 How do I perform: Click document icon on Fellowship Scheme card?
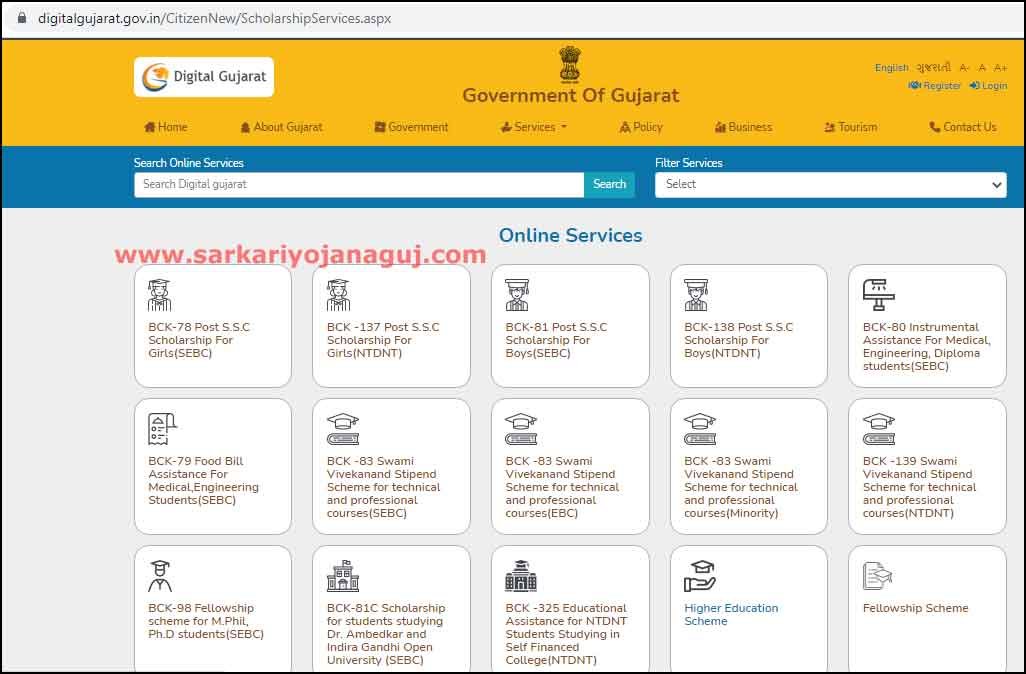(878, 572)
